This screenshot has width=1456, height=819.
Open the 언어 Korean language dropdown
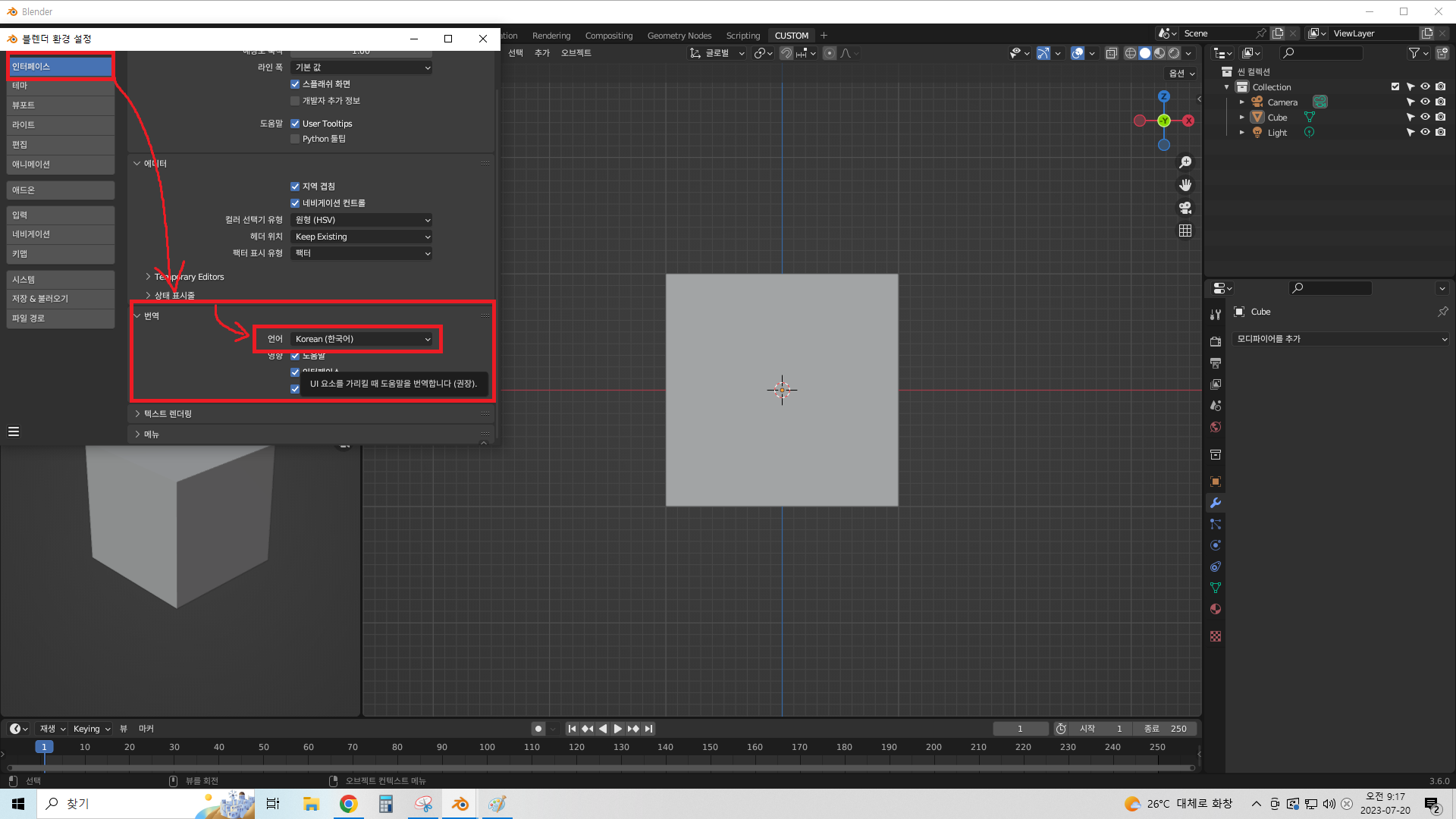[x=362, y=339]
